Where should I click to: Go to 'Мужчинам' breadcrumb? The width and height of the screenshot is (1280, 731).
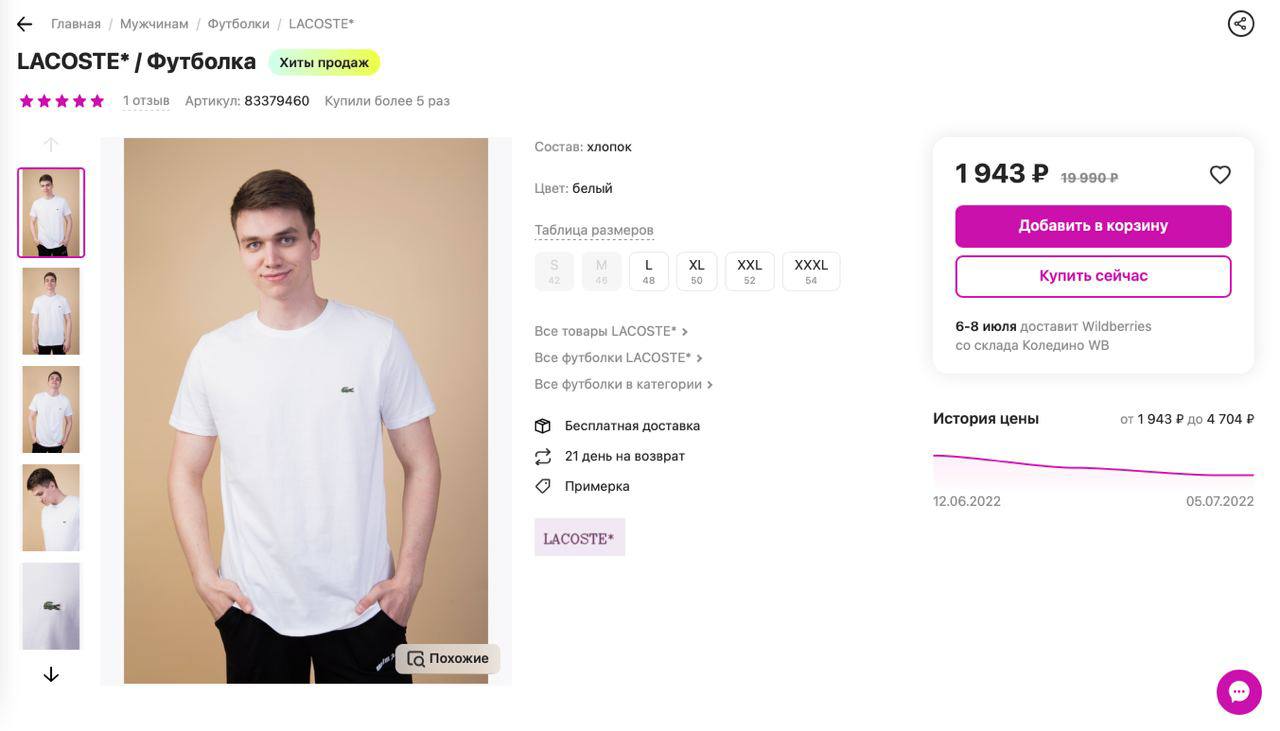(x=154, y=24)
